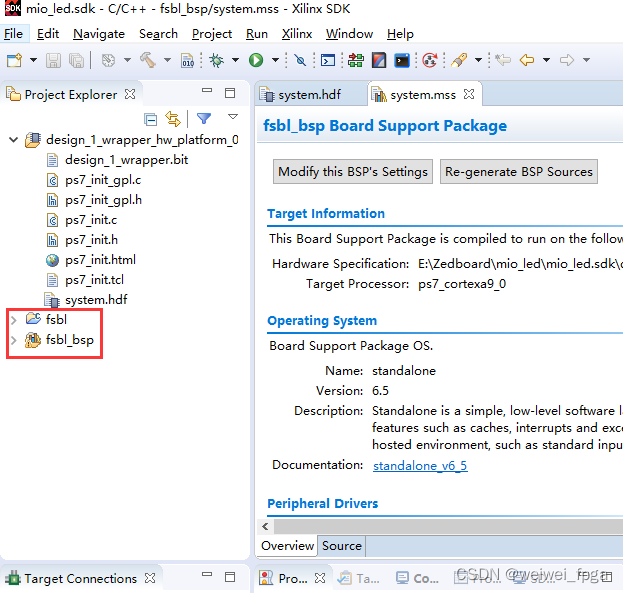Click the Forward navigation arrow icon

567,60
